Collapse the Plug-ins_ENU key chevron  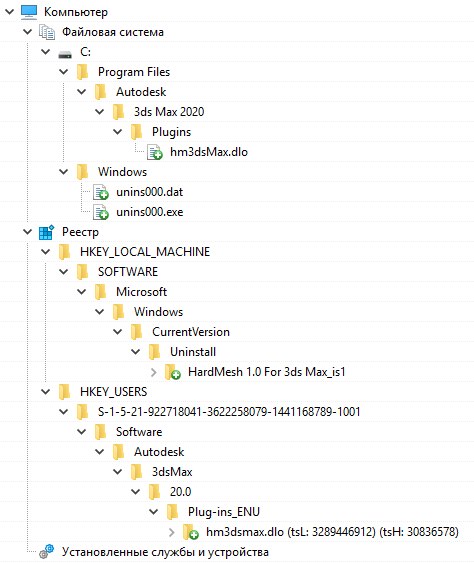click(x=153, y=512)
